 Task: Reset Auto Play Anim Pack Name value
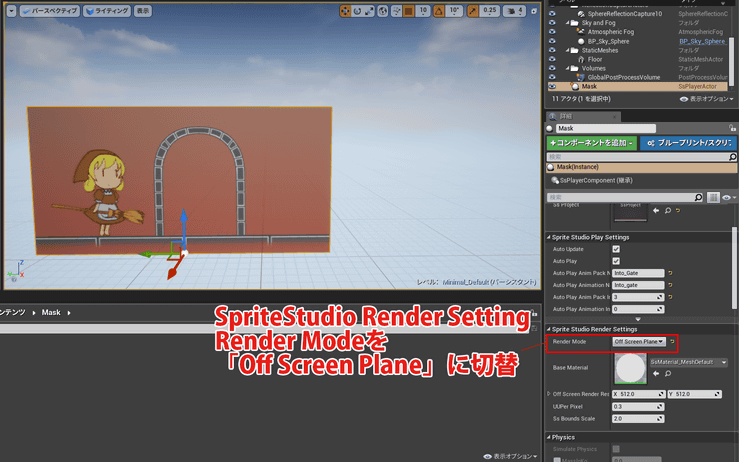point(670,273)
